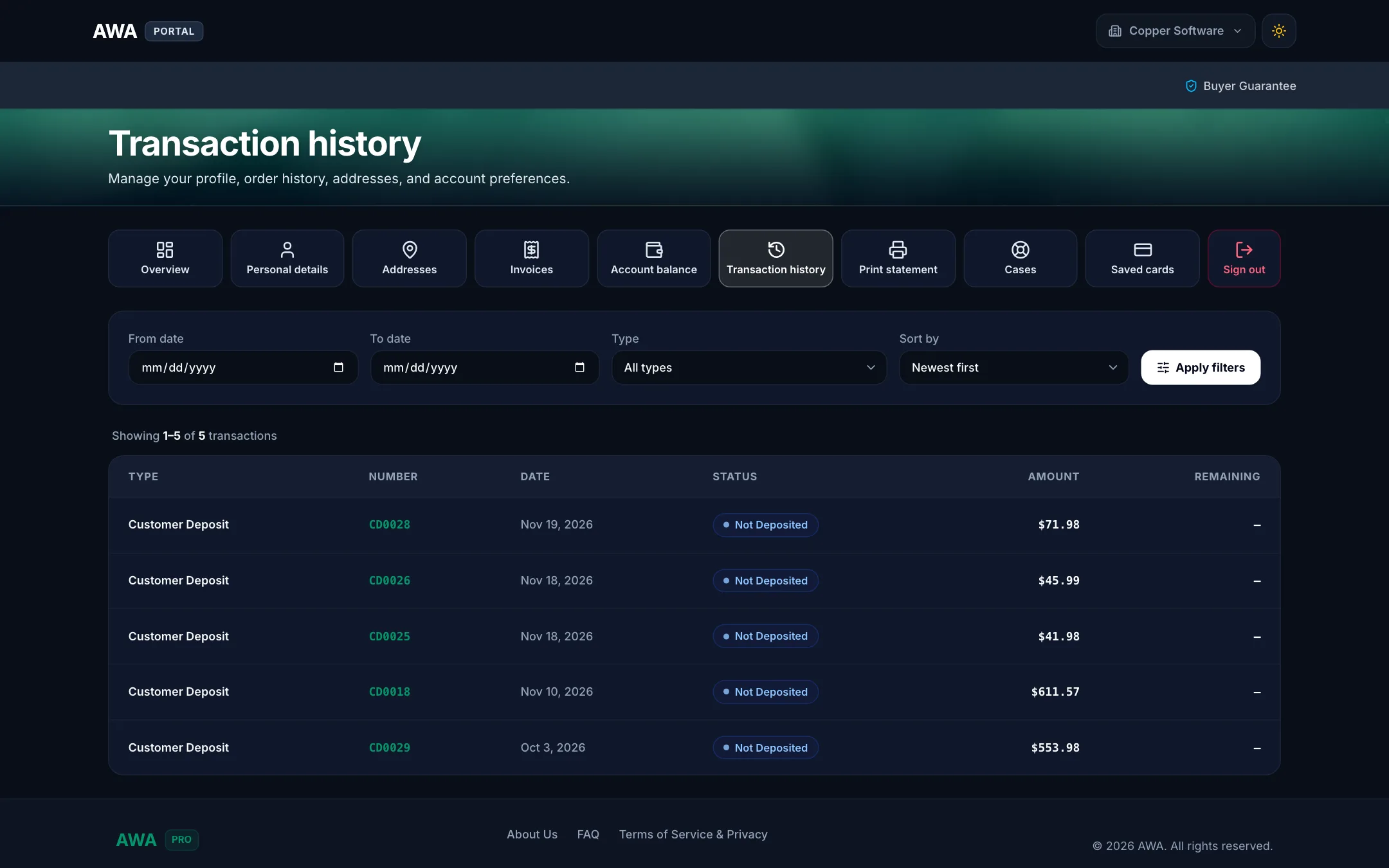Open the To date calendar picker
The width and height of the screenshot is (1389, 868).
(579, 367)
